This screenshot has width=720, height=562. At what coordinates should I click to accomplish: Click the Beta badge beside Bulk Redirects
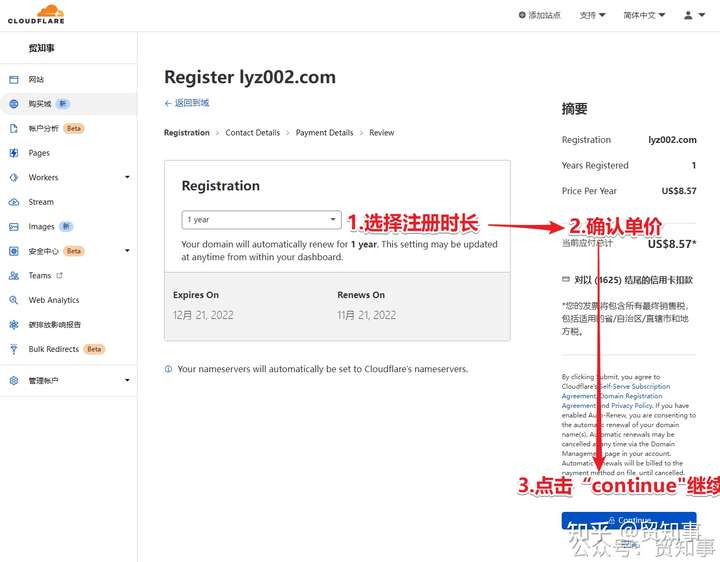point(94,349)
